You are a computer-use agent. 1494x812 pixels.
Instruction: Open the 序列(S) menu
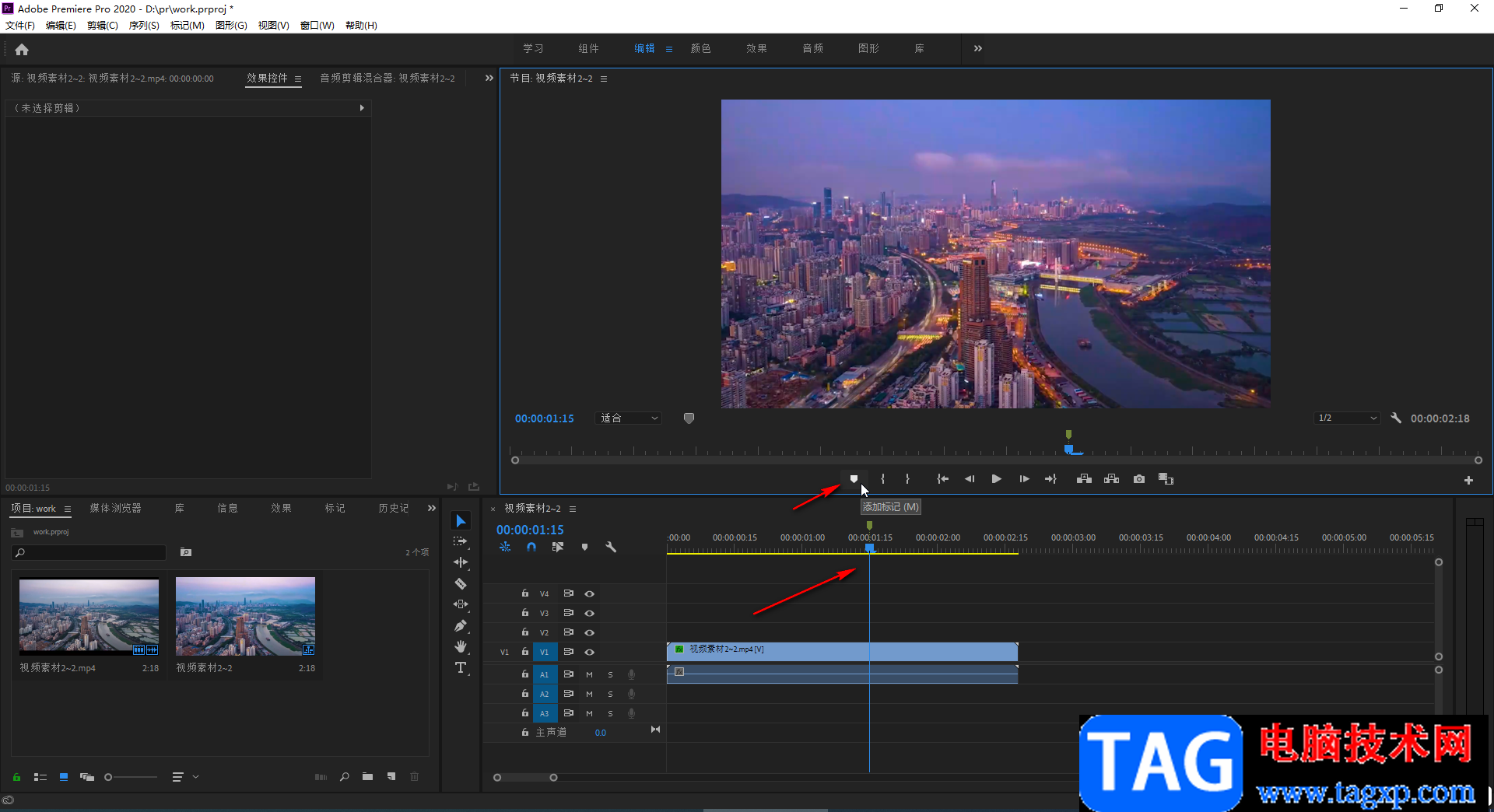click(144, 26)
